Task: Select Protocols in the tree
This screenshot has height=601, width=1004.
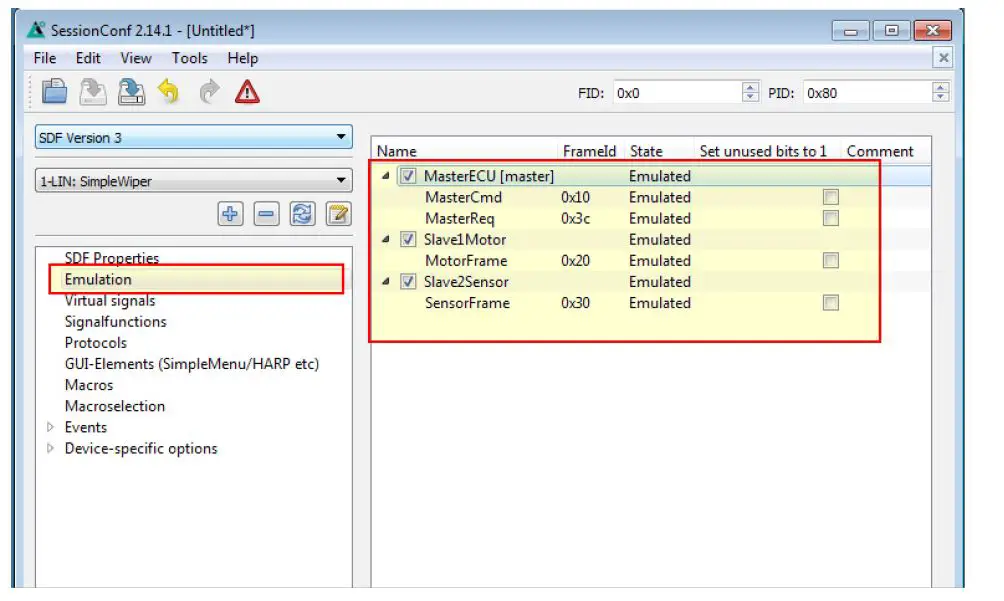Action: click(x=95, y=342)
